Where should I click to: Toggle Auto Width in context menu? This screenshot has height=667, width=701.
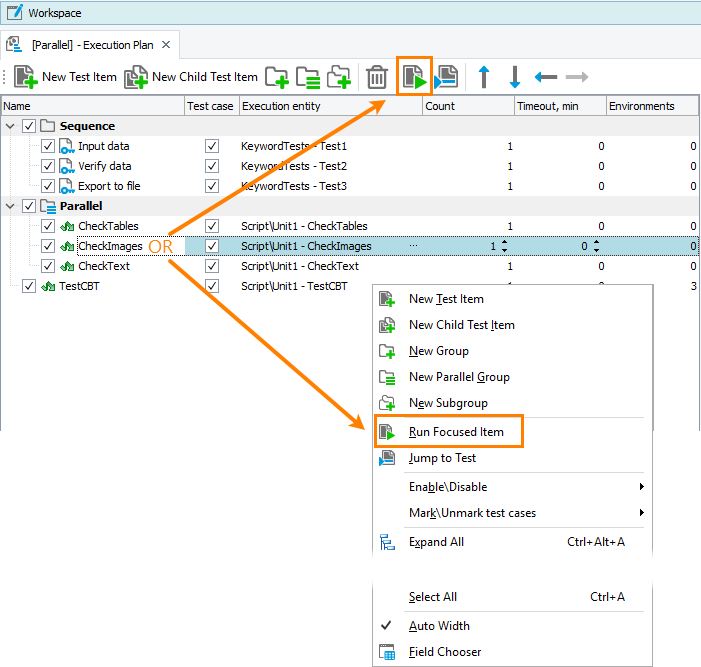click(513, 626)
